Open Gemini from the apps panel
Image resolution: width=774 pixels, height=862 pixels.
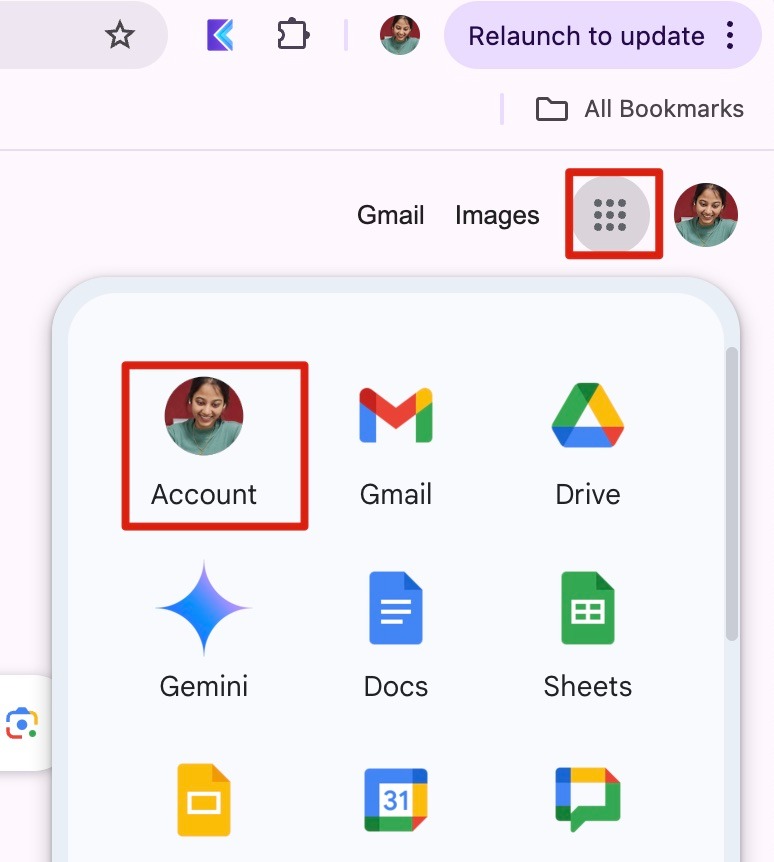click(204, 631)
